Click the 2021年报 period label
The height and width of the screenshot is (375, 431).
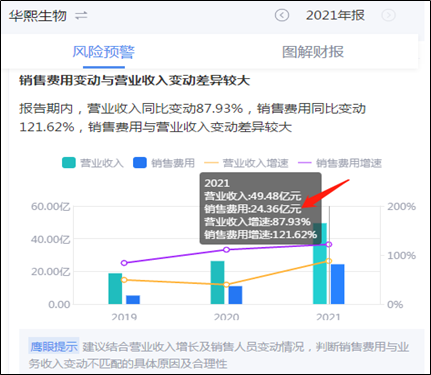tap(335, 15)
